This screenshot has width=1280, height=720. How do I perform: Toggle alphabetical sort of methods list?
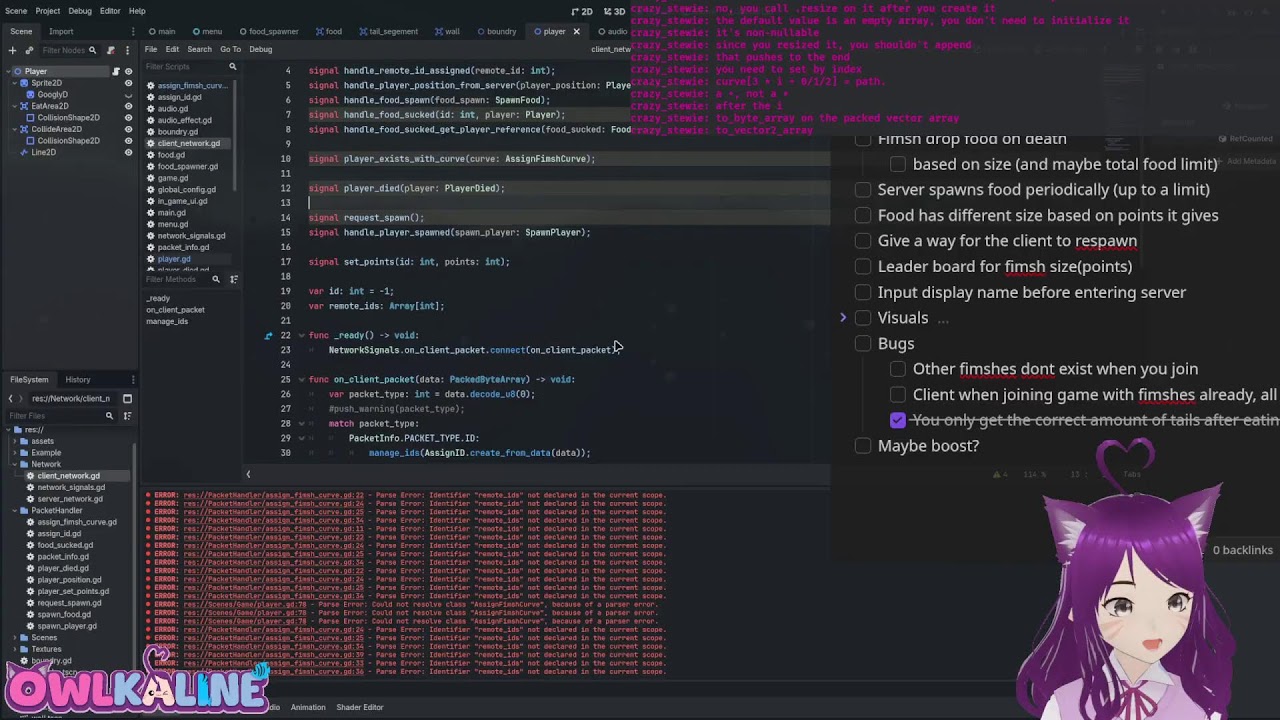tap(233, 279)
